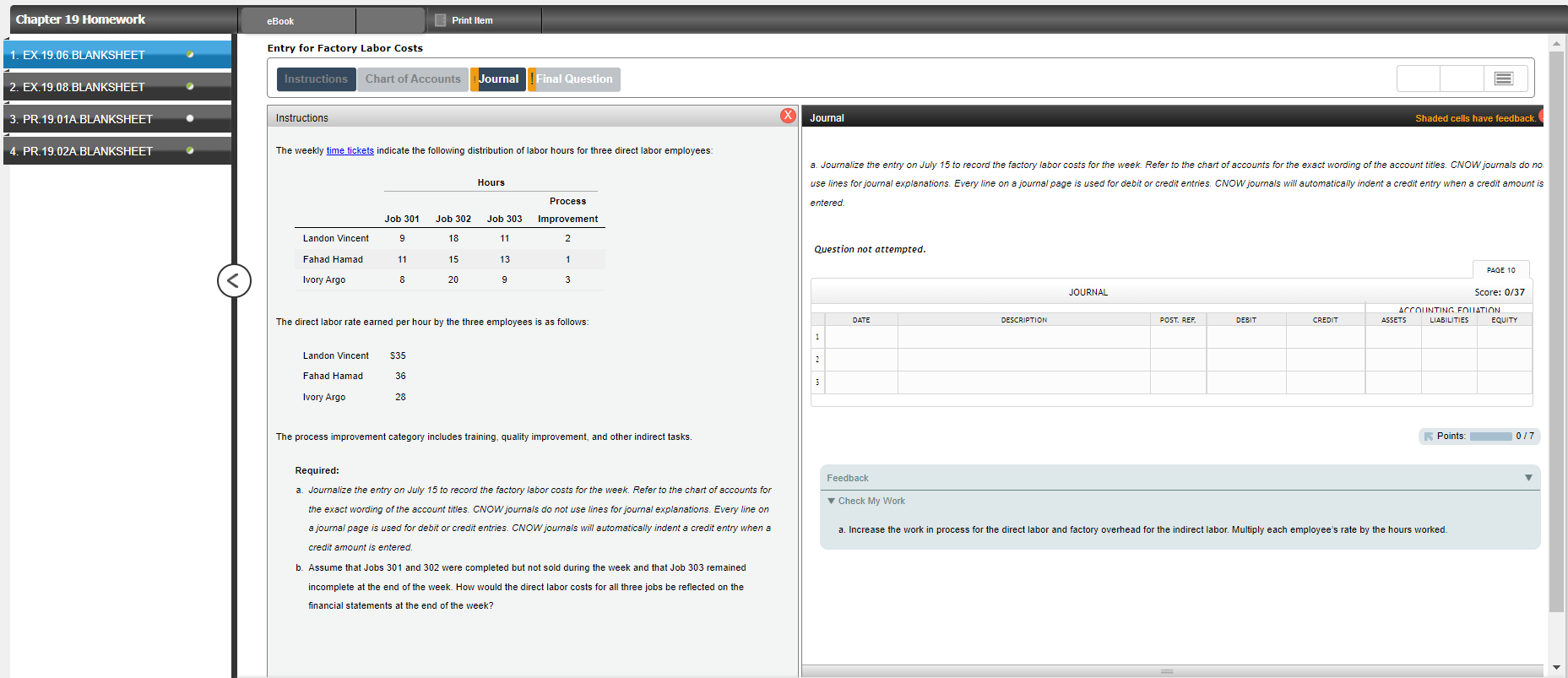Click the 'Entry for Factory Labor Costs' heading
Screen dimensions: 1568x678
click(345, 48)
